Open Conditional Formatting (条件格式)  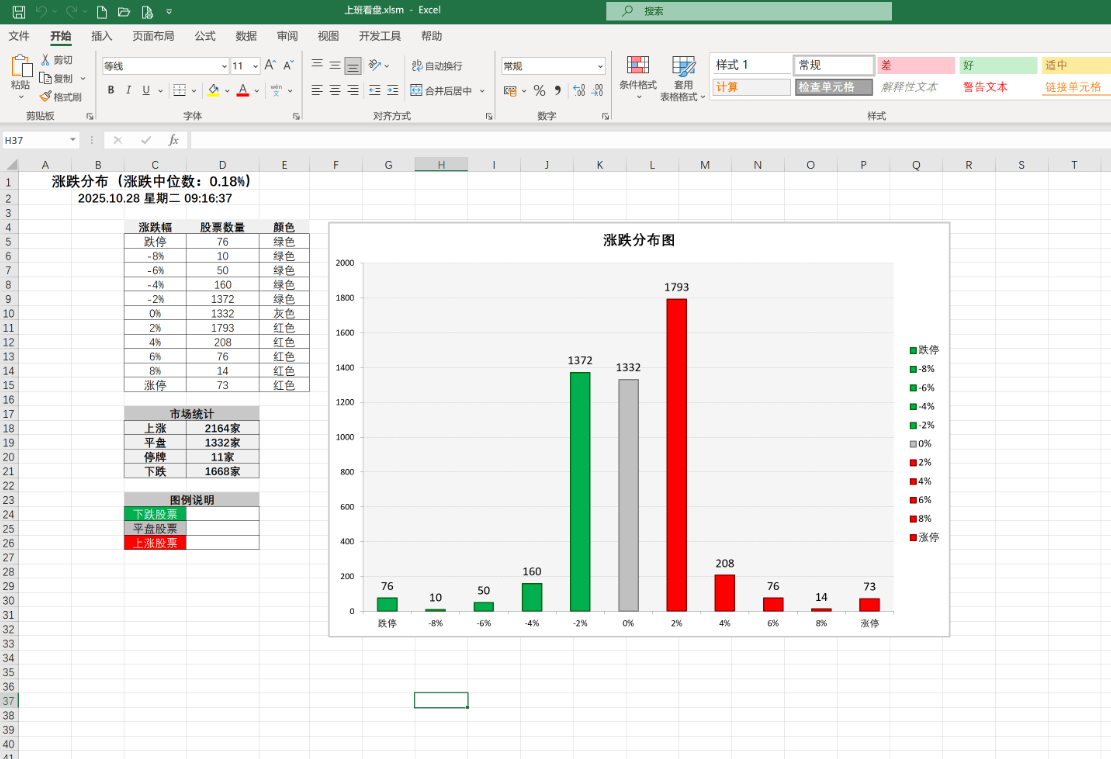pos(637,74)
